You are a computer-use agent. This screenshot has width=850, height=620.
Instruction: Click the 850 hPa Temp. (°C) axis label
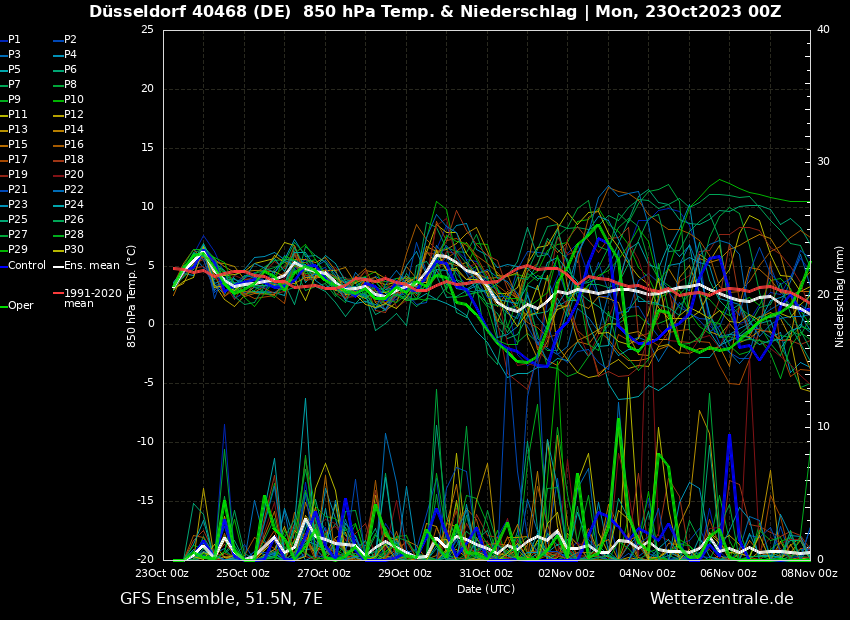[132, 295]
